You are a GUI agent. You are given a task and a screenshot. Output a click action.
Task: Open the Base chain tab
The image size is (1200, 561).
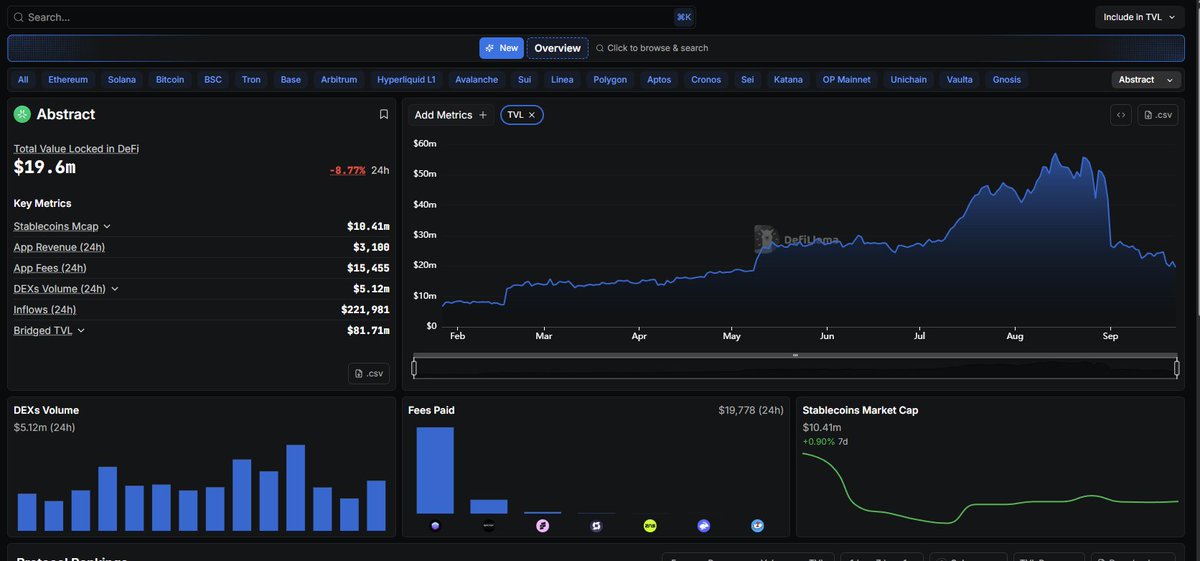click(x=291, y=80)
